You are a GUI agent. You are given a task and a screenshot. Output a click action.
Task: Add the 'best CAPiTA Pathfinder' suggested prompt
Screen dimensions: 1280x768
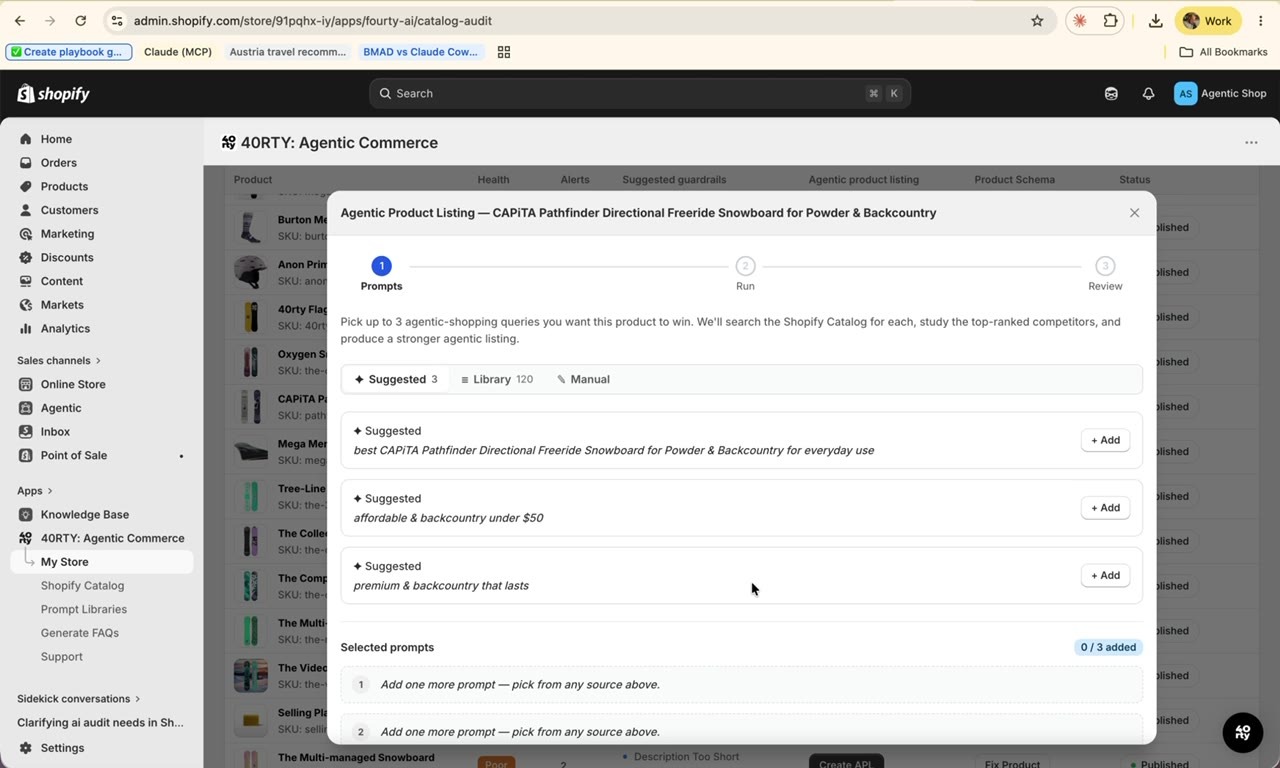pyautogui.click(x=1105, y=440)
